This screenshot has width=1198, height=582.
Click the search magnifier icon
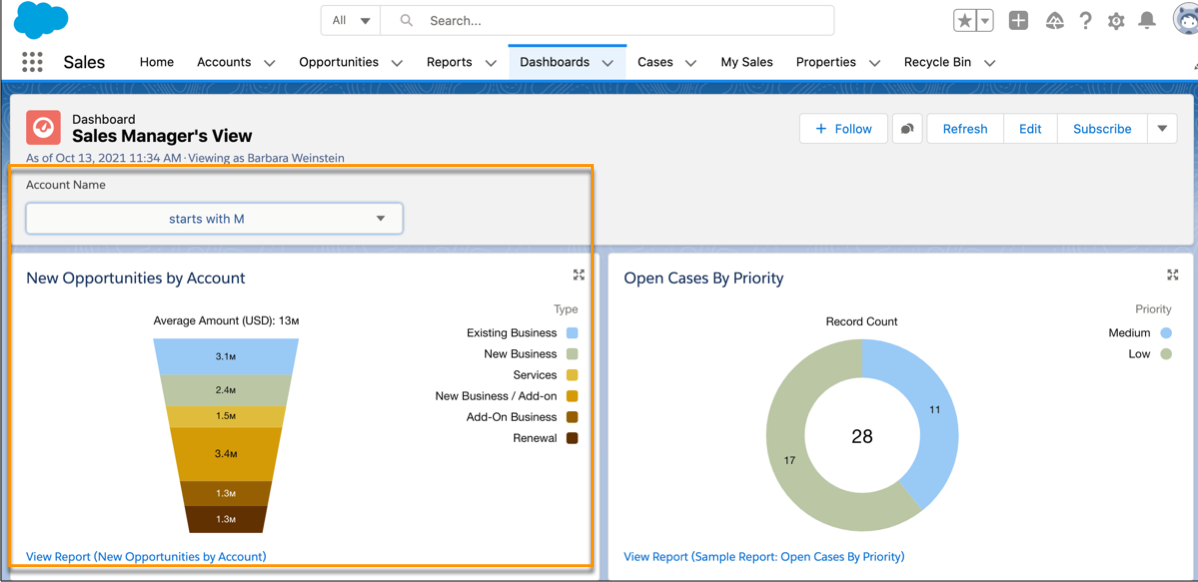[x=407, y=21]
